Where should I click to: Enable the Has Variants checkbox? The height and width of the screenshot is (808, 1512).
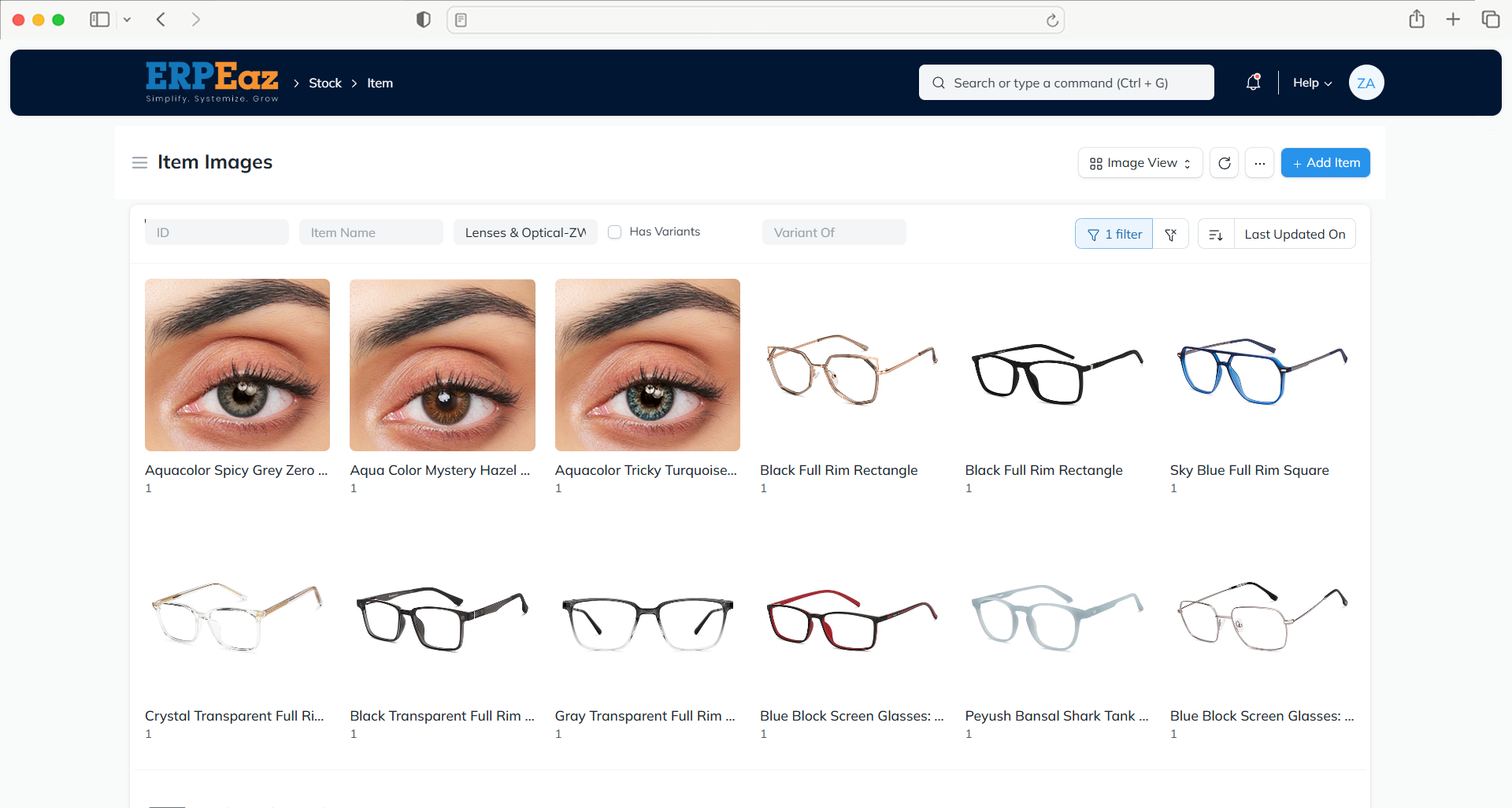[615, 232]
